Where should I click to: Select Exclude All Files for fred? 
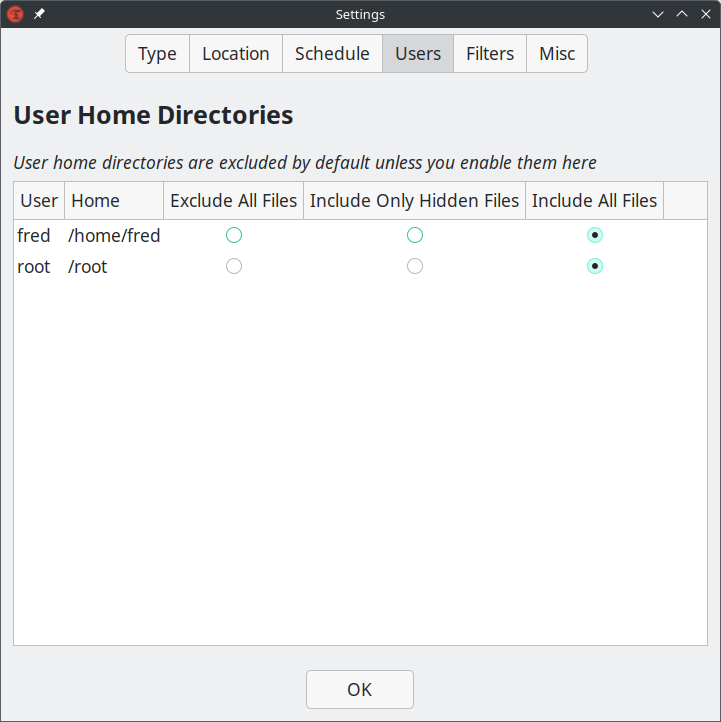coord(234,235)
